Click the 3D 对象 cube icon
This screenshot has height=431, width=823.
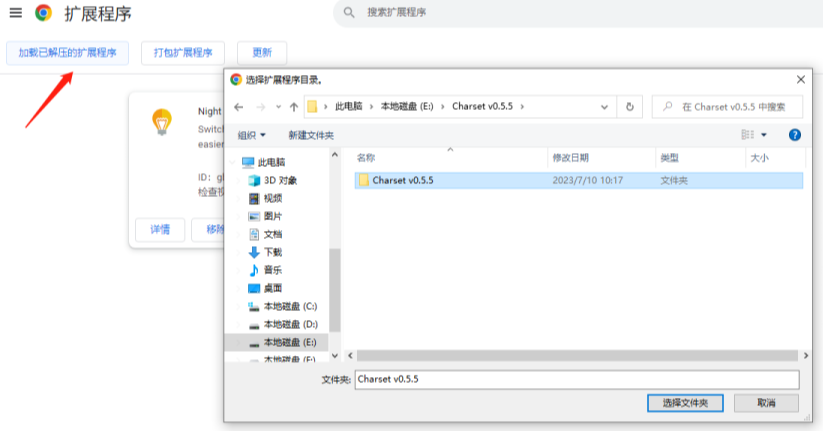coord(254,181)
